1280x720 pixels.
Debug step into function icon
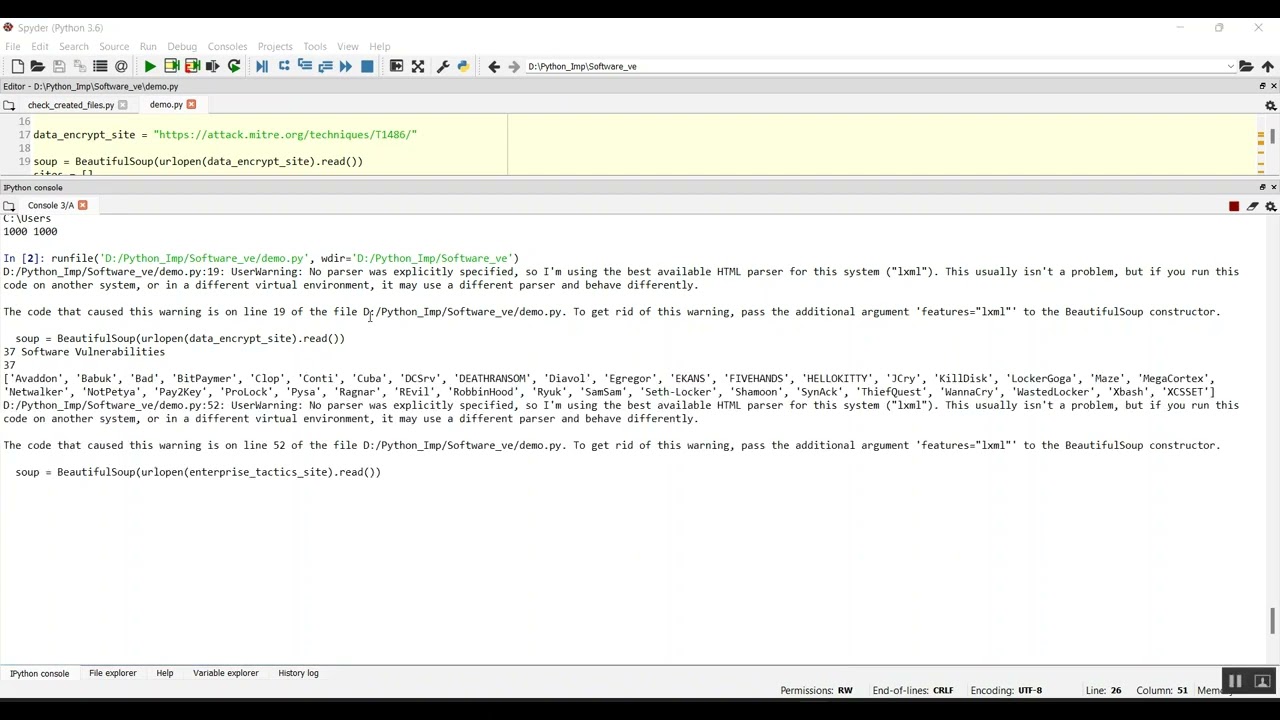click(304, 66)
